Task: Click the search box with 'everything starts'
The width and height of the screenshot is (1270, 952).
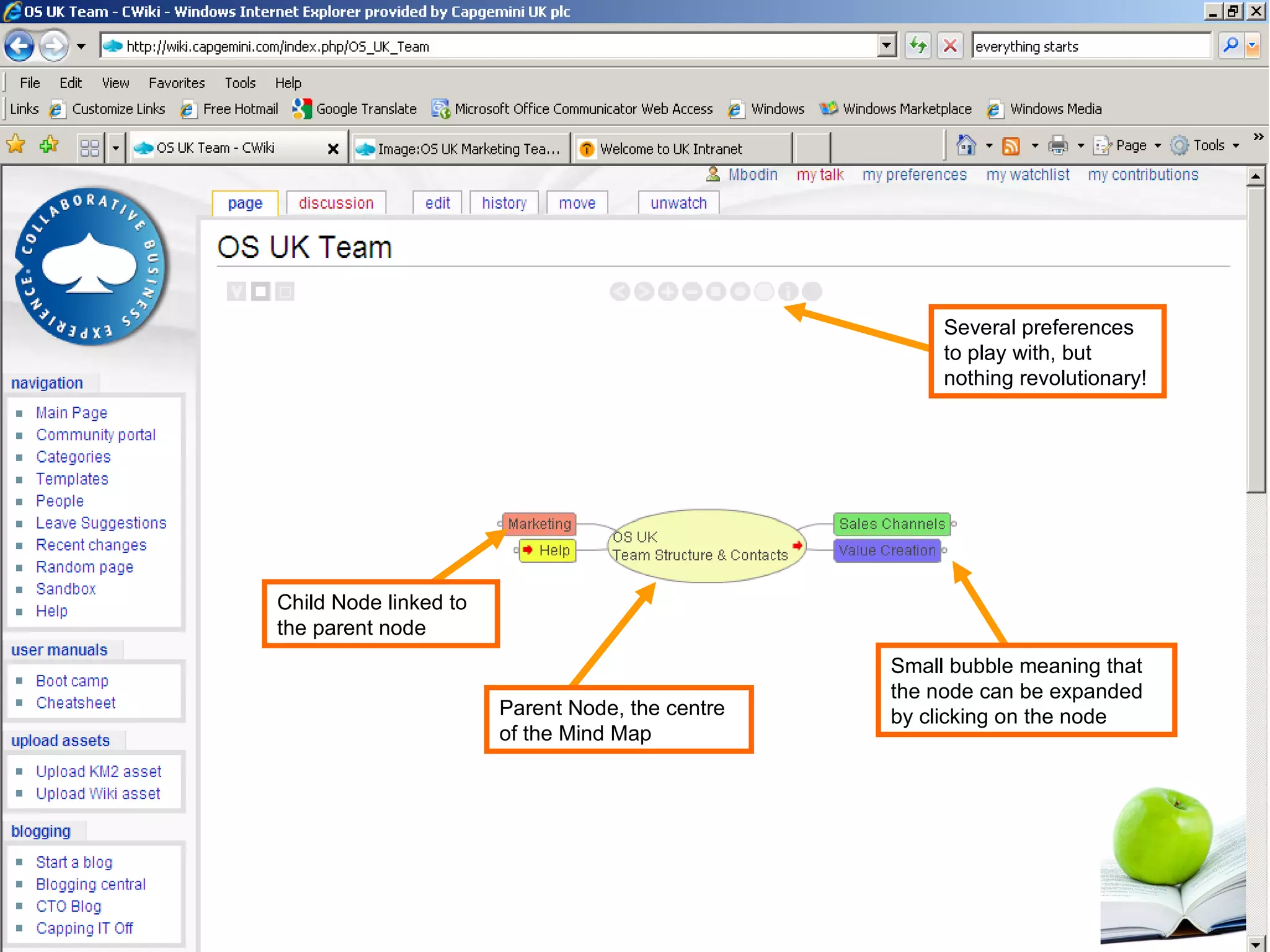Action: (1089, 46)
